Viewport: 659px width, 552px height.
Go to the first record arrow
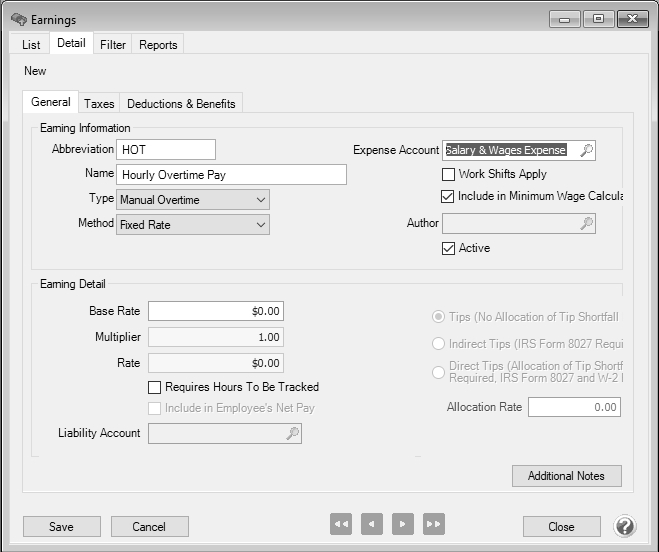click(x=341, y=525)
